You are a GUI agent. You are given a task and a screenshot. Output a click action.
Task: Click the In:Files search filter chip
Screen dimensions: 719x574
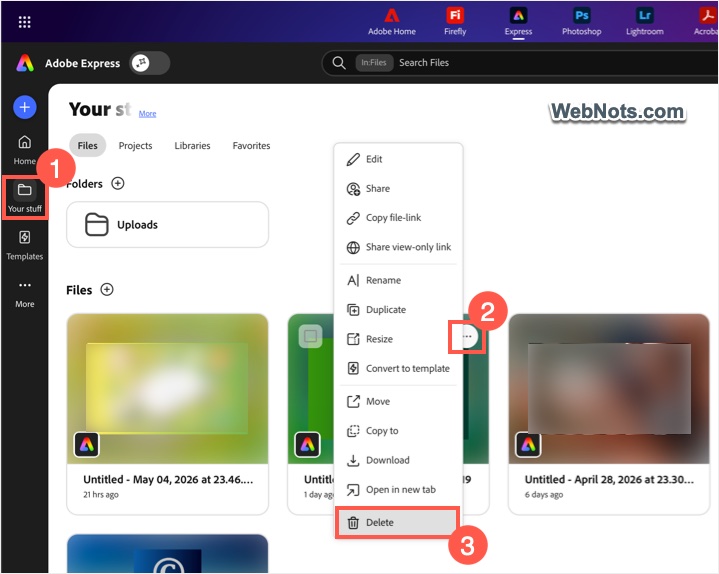click(374, 63)
